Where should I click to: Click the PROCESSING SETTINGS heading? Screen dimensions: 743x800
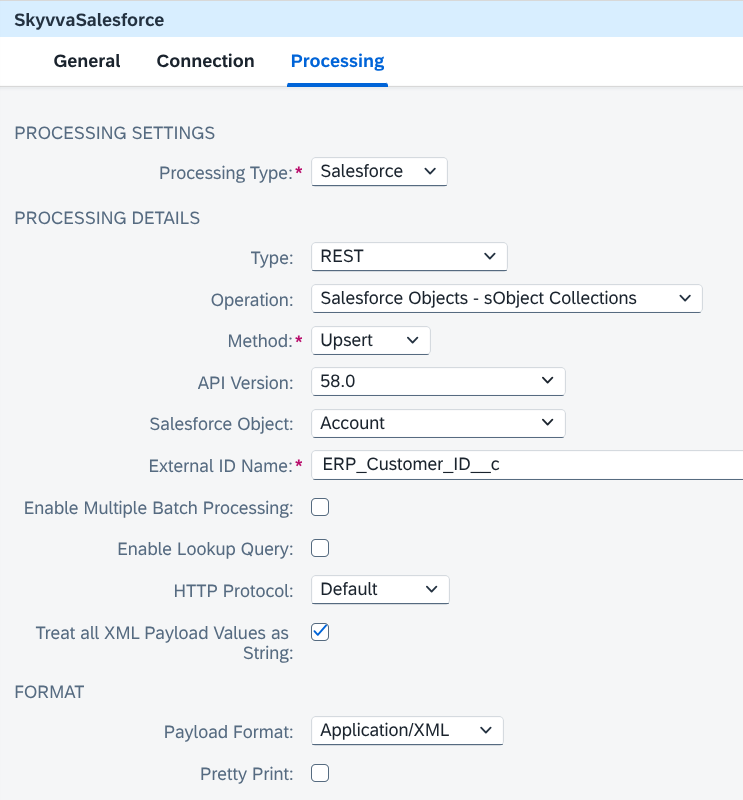[x=114, y=133]
